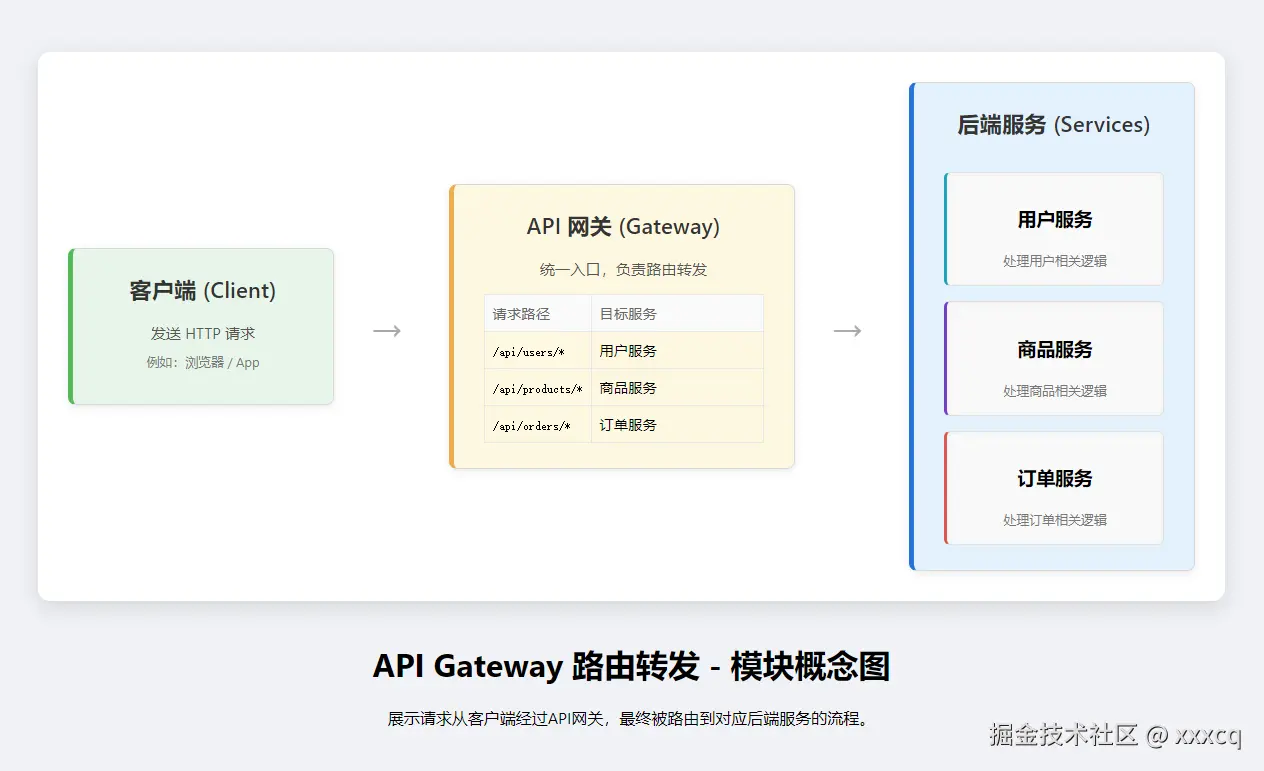
Task: Click the 订单服务 service card
Action: coord(1052,488)
